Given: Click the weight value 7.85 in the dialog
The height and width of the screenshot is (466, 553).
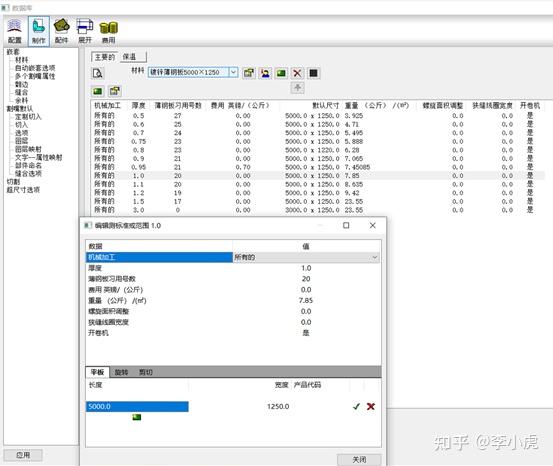Looking at the screenshot, I should pos(306,301).
